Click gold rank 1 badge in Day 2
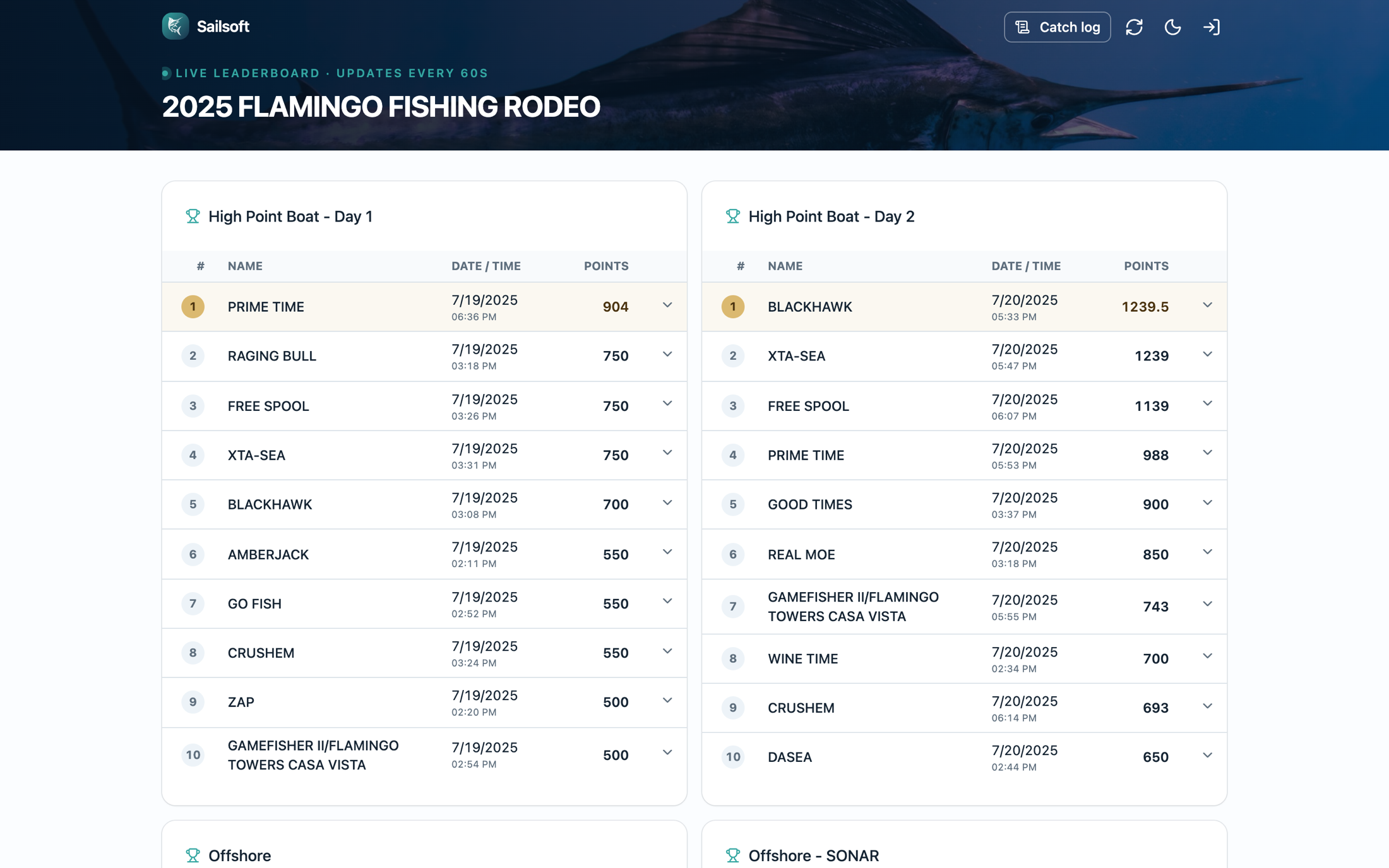This screenshot has width=1389, height=868. click(732, 307)
